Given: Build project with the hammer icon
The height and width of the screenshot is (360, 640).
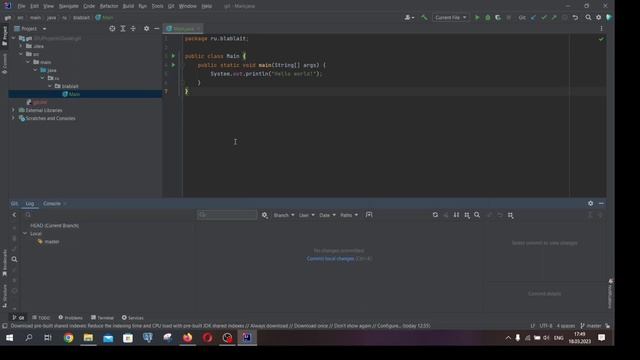Looking at the screenshot, I should 424,18.
